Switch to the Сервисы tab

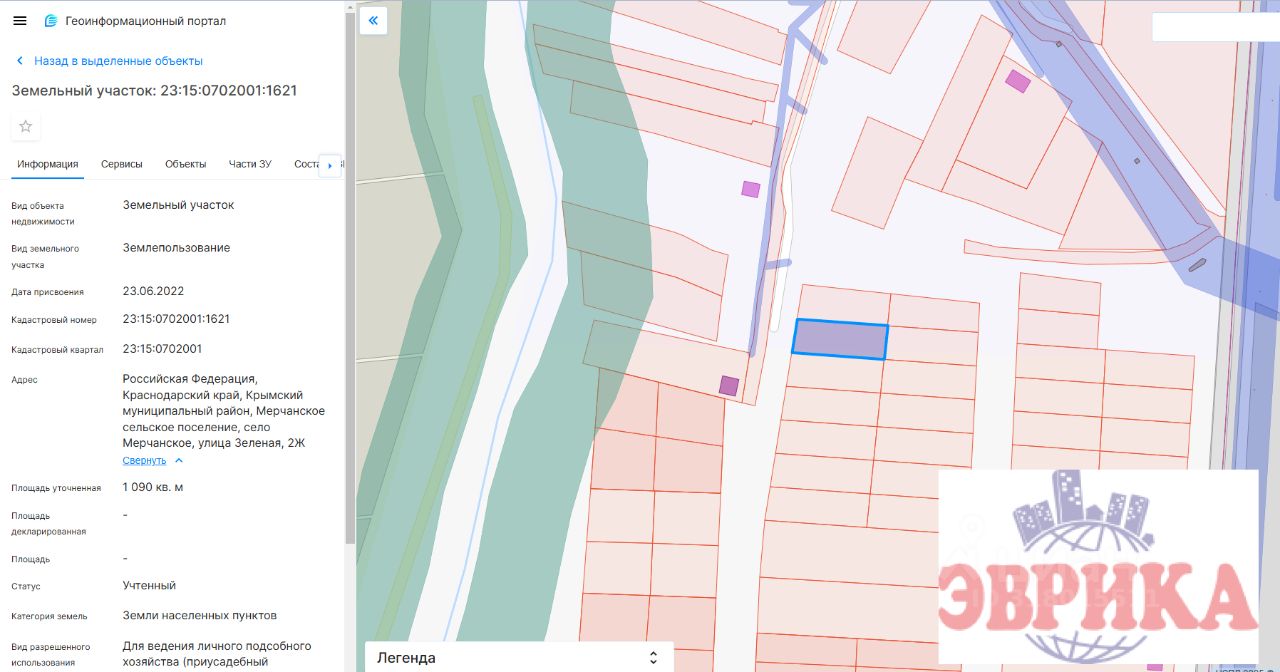point(121,164)
